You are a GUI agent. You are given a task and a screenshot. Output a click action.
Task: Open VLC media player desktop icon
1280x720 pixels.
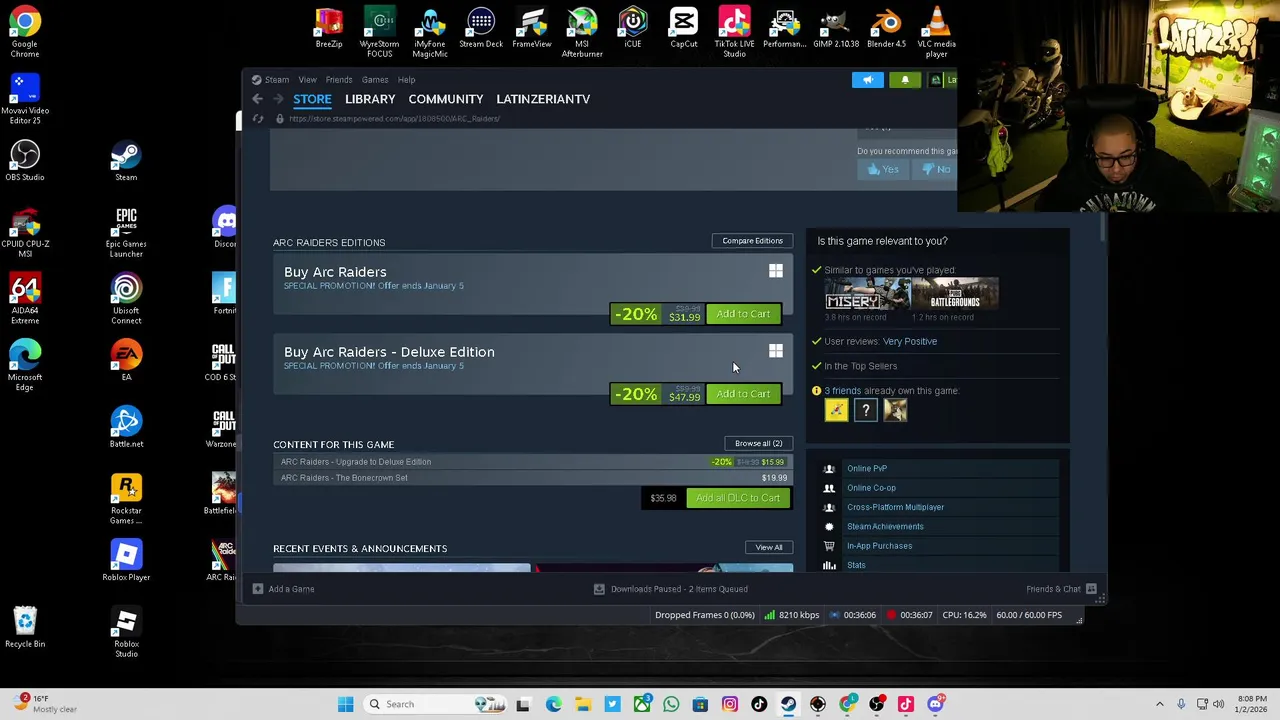[937, 32]
